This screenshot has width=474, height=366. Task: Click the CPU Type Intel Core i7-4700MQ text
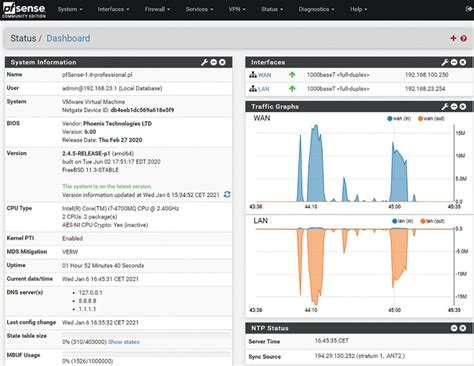[120, 209]
